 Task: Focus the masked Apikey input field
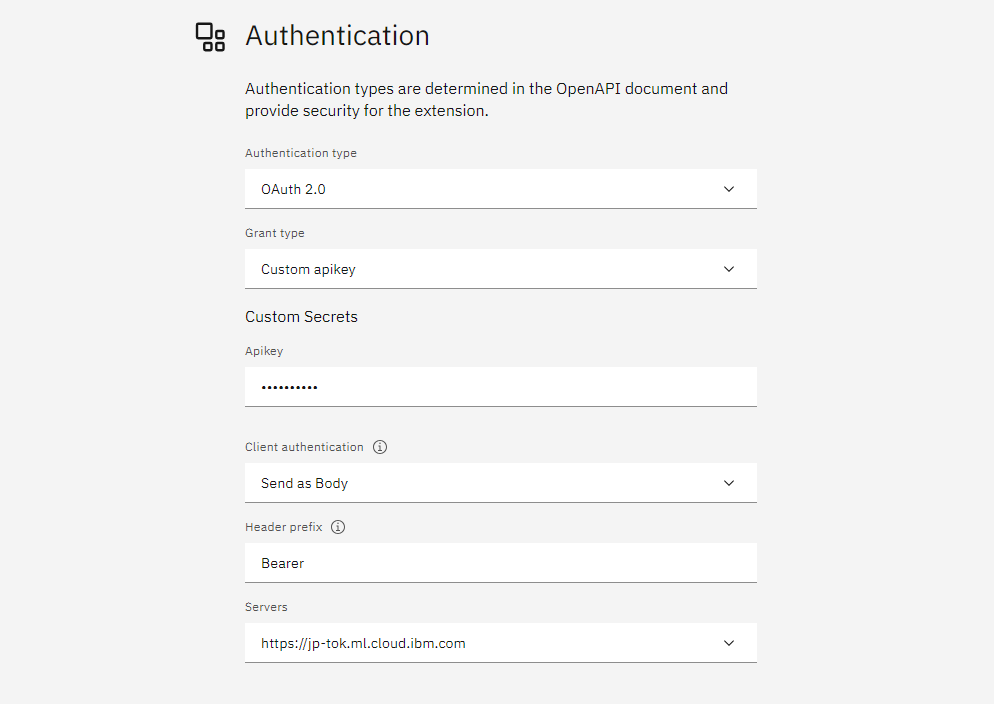coord(500,387)
